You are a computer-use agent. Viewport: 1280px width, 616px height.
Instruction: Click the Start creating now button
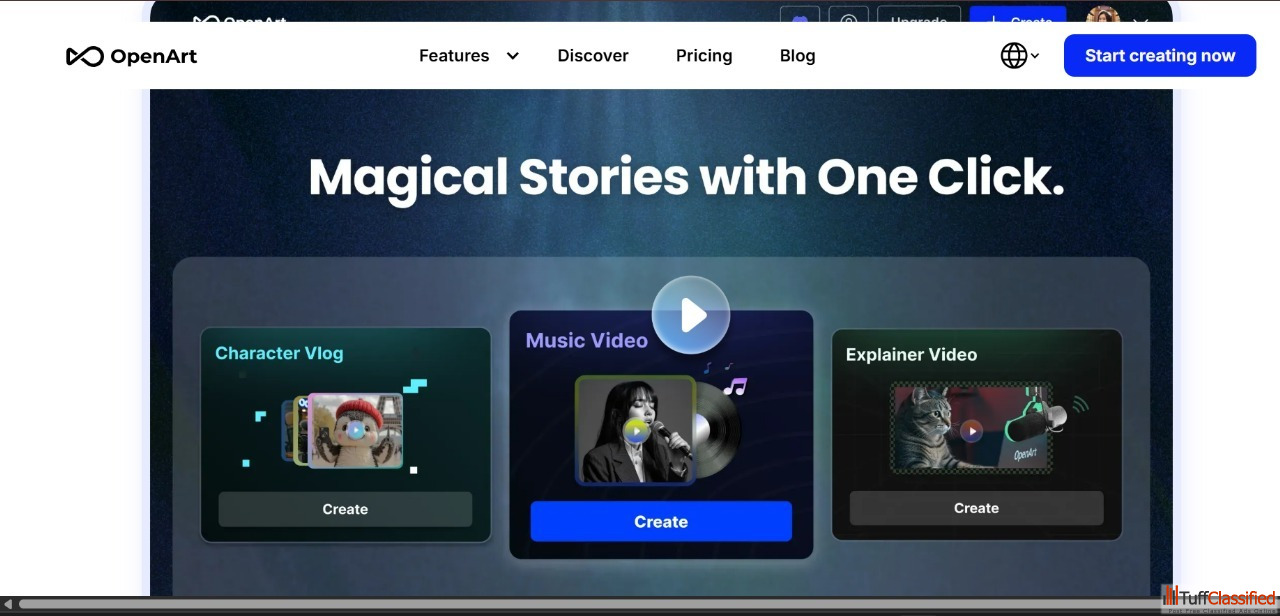click(1160, 56)
